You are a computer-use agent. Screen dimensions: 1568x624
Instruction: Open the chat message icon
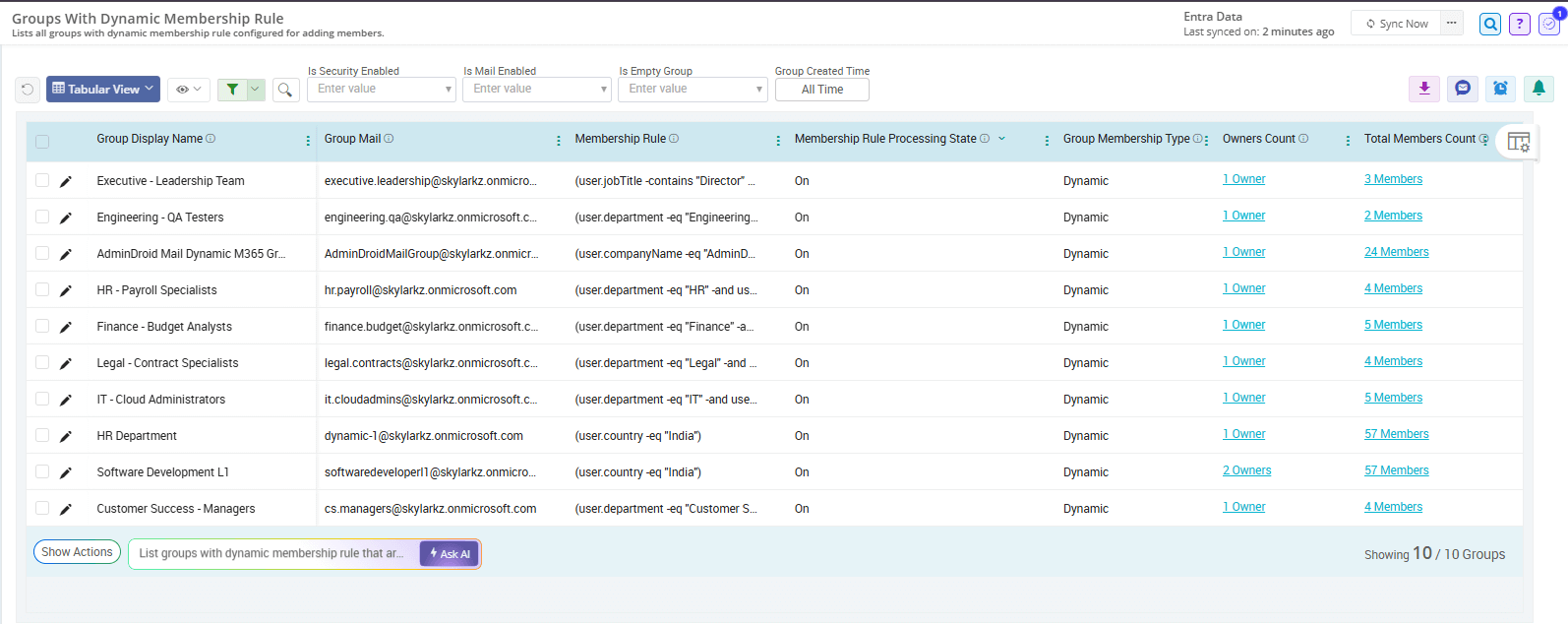click(1463, 89)
